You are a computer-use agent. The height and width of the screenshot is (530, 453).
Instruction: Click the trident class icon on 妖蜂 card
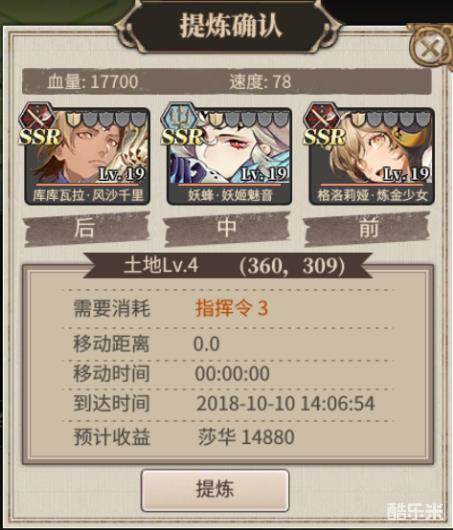click(179, 117)
